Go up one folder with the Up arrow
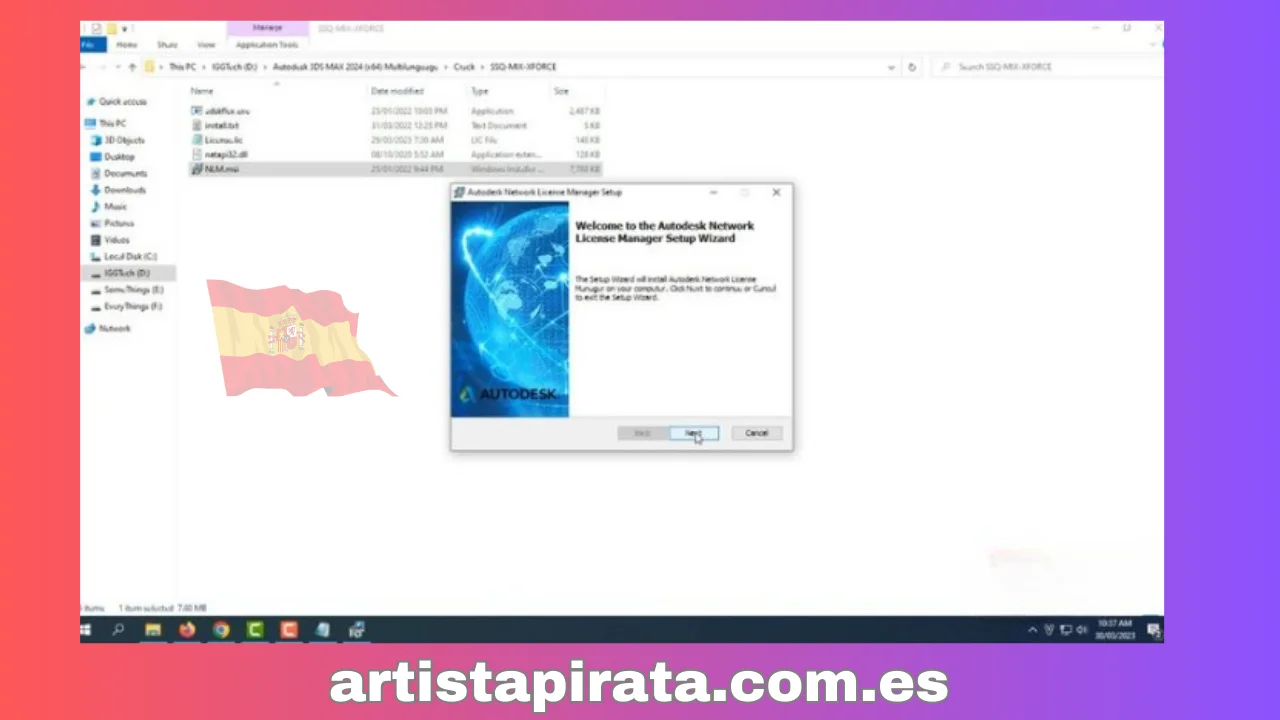 132,67
